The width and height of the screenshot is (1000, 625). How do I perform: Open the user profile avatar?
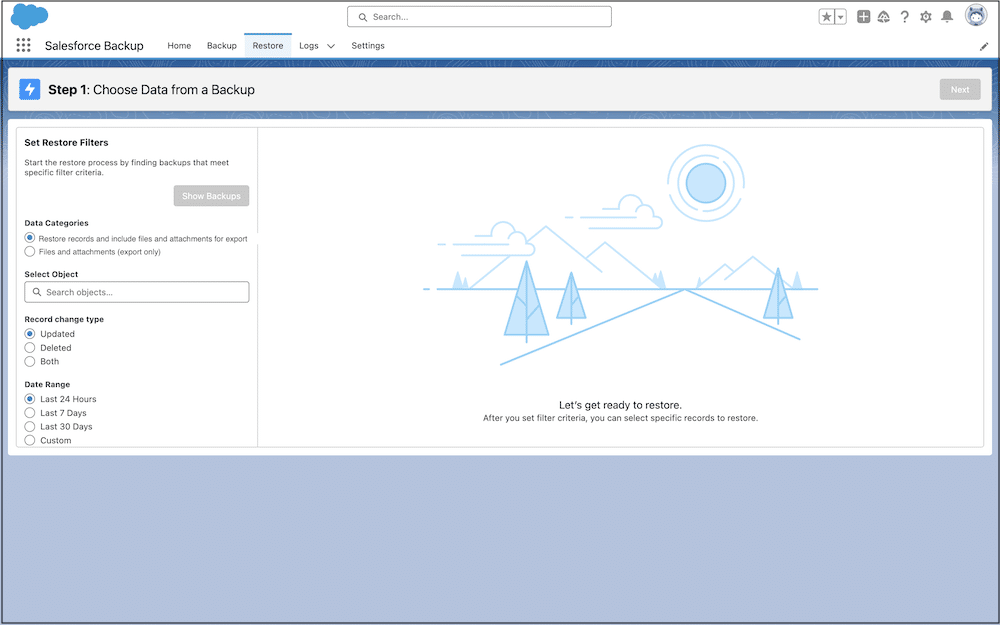point(976,16)
